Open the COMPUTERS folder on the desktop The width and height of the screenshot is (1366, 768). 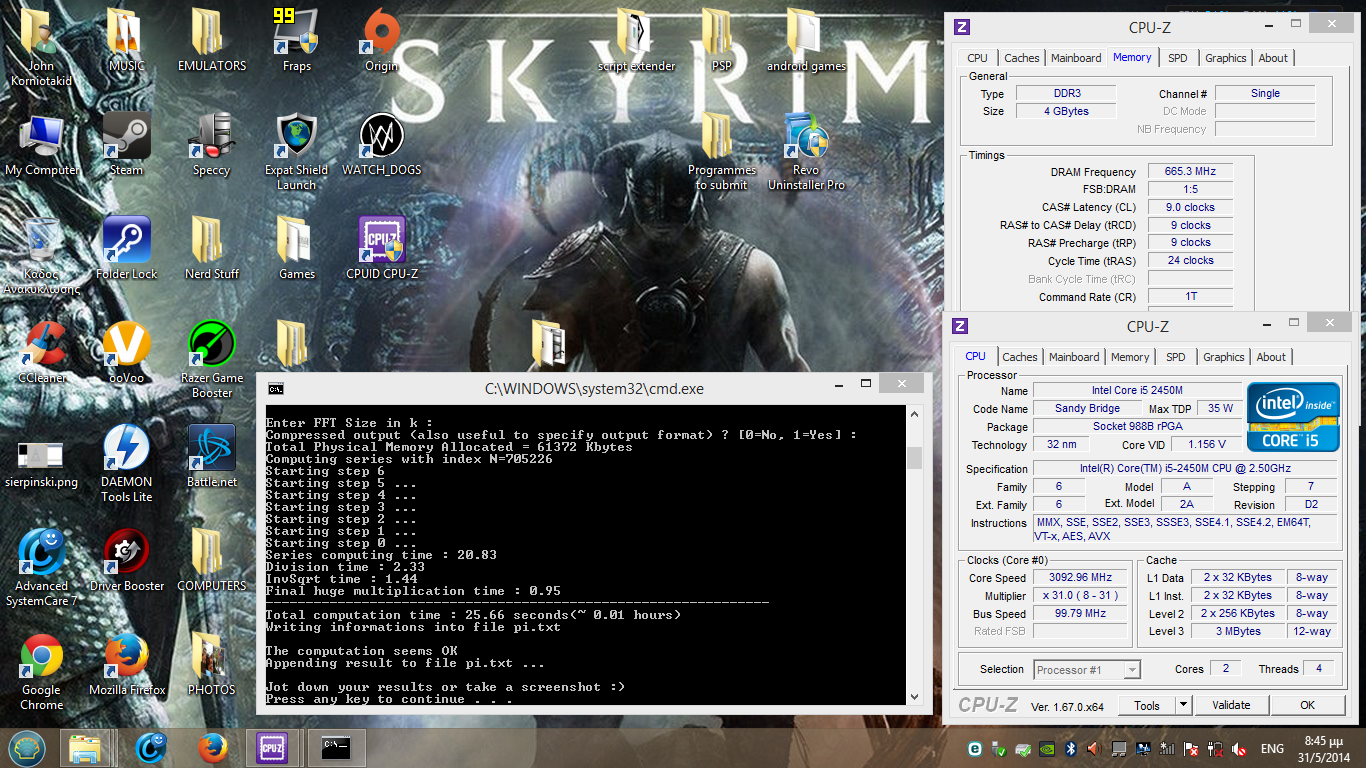(211, 560)
